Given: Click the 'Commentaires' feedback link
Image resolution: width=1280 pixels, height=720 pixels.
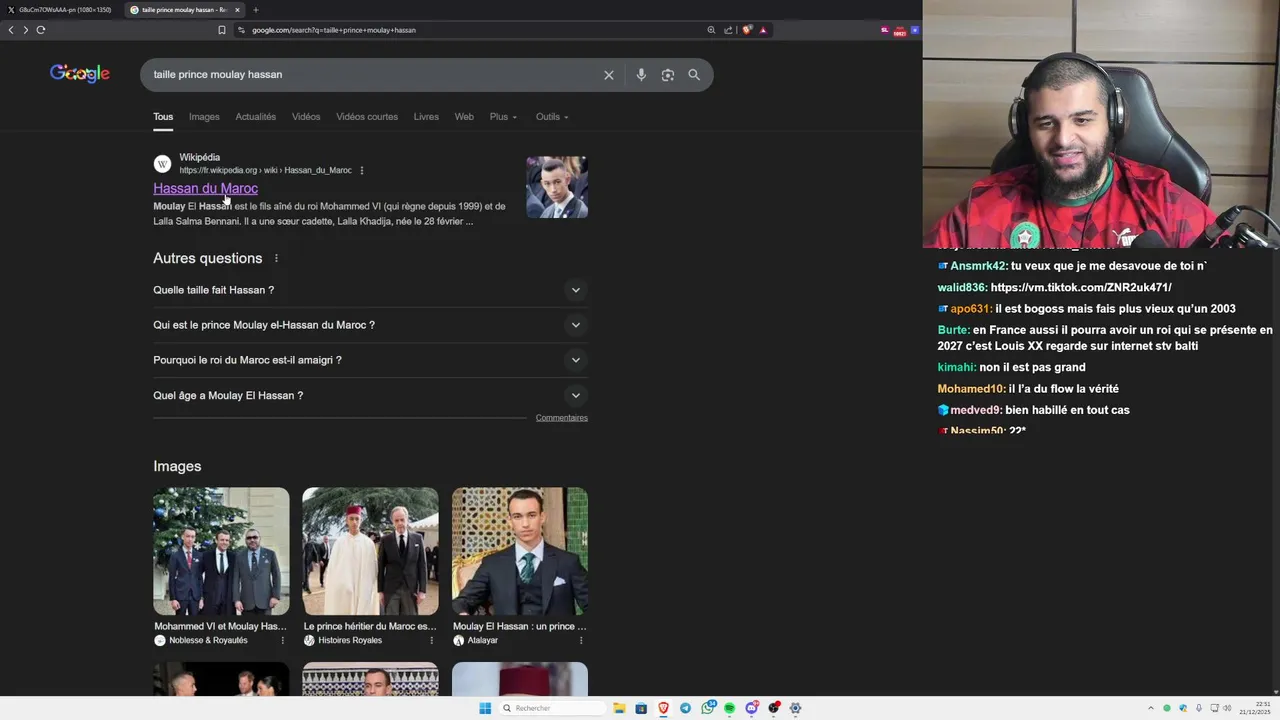Looking at the screenshot, I should coord(561,418).
